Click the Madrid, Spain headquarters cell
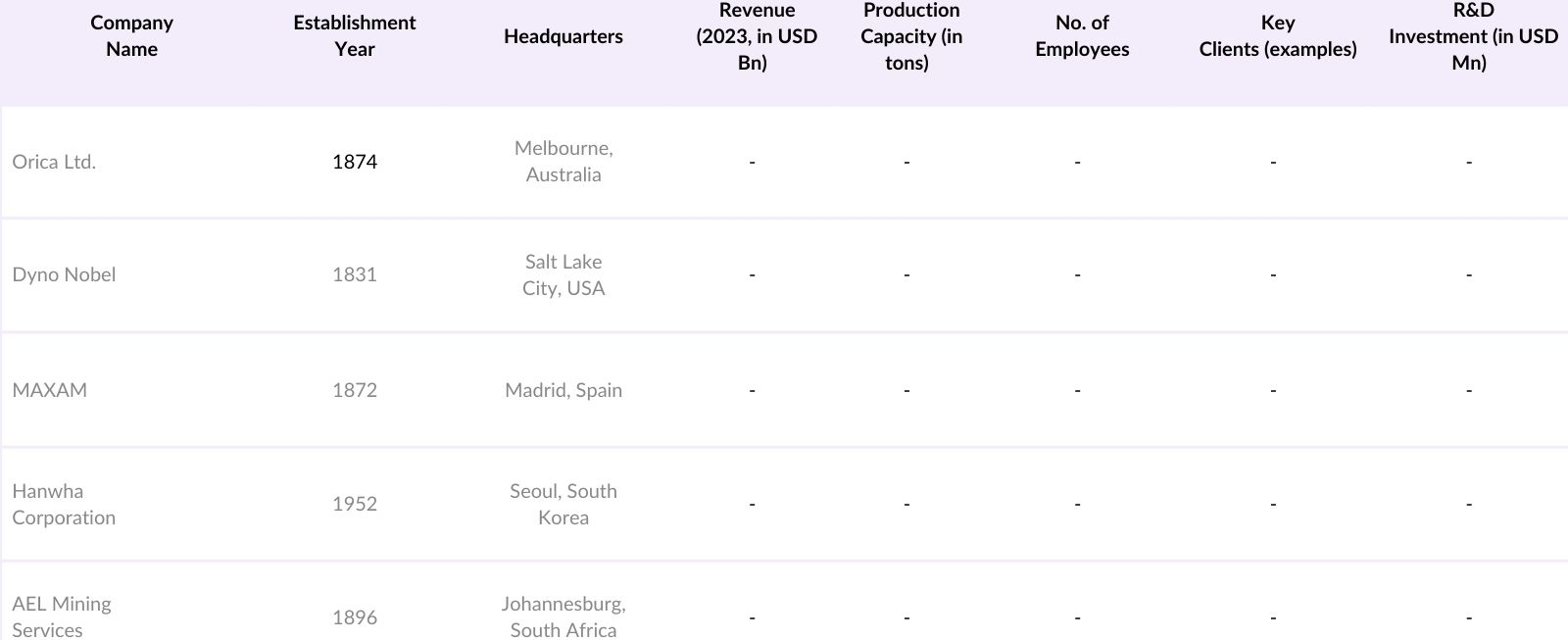 click(563, 390)
